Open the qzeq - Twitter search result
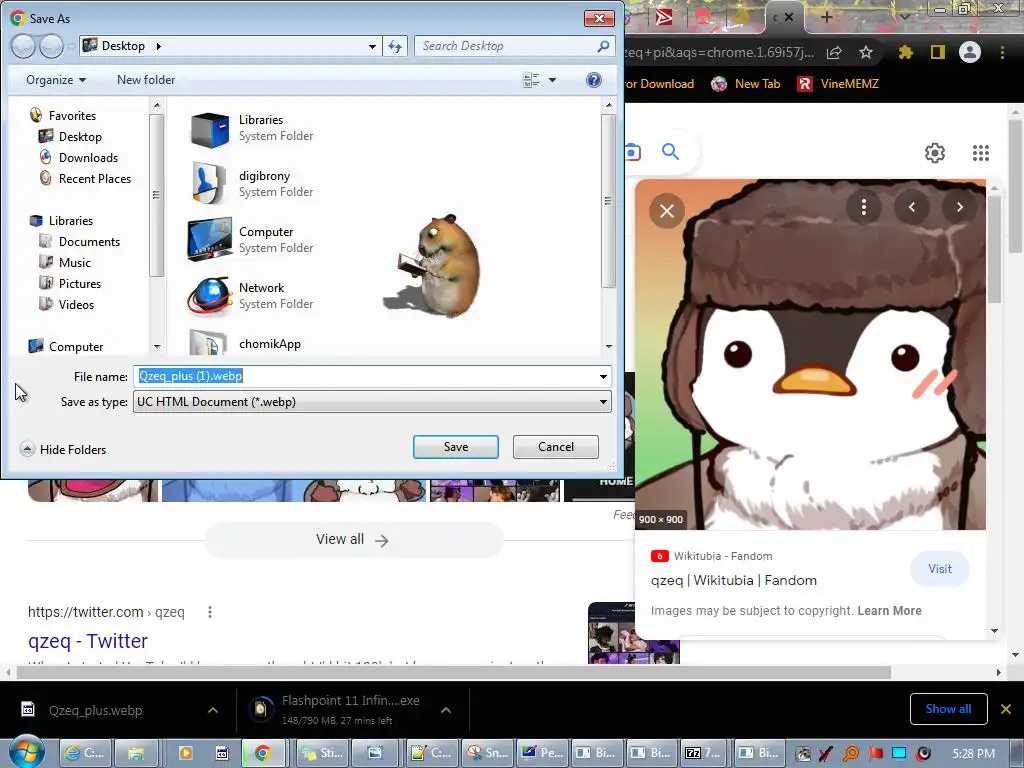The height and width of the screenshot is (768, 1024). 88,641
